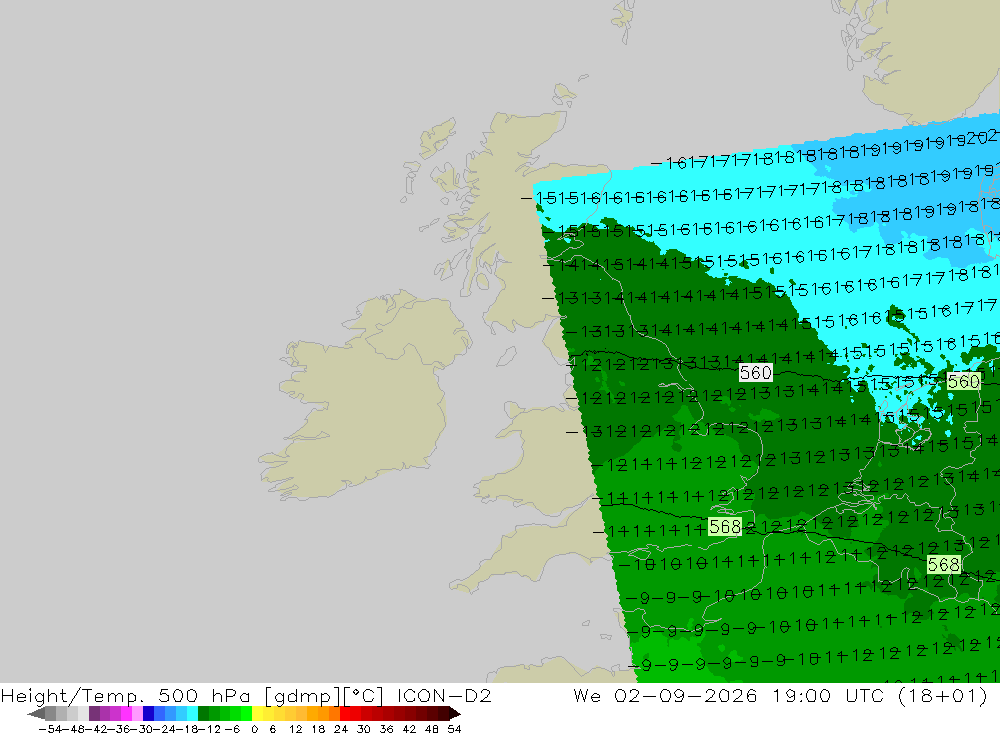
Task: Click the We 02-09-2026 date label
Action: pyautogui.click(x=665, y=695)
